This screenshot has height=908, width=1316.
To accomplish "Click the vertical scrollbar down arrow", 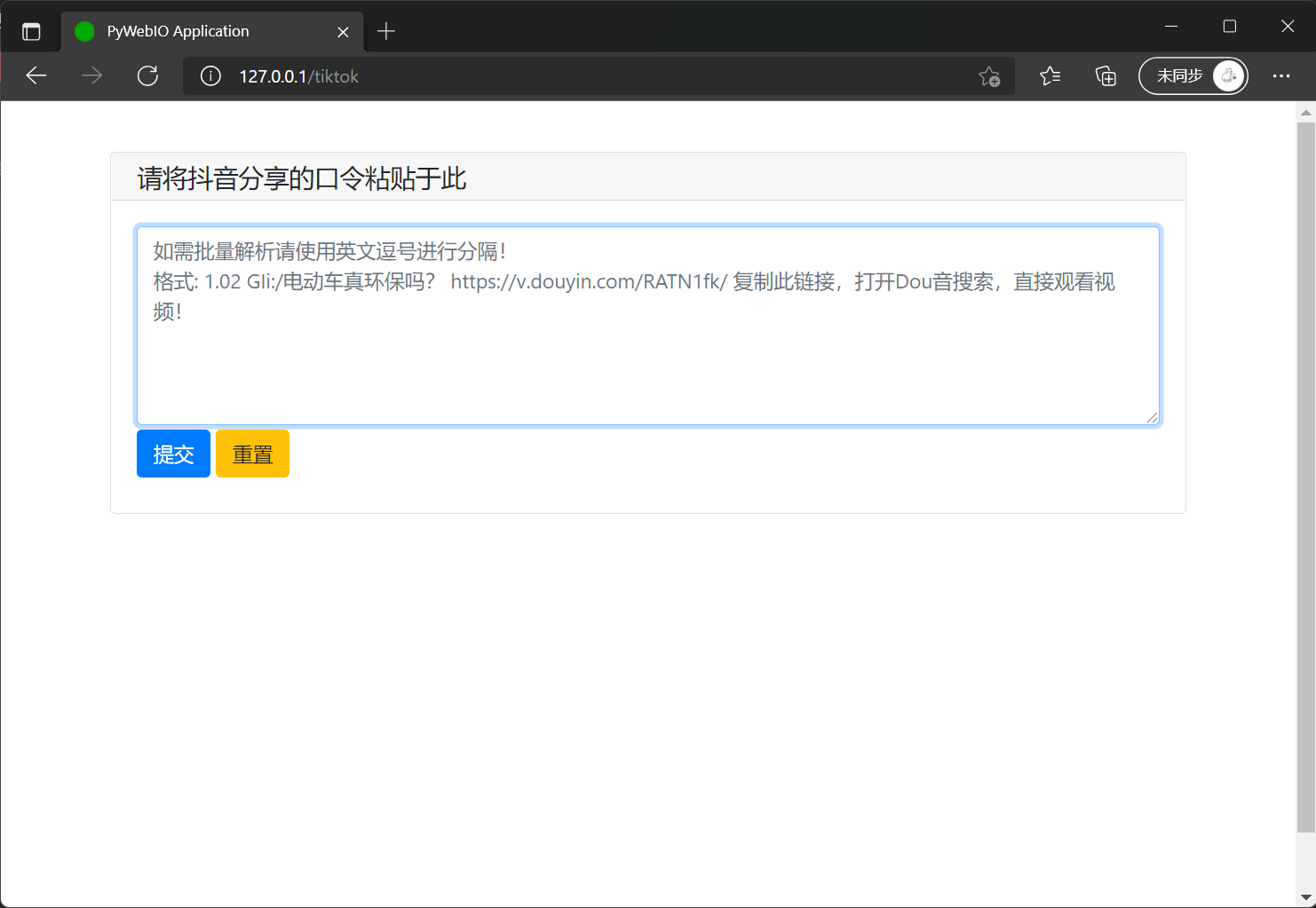I will pos(1305,897).
